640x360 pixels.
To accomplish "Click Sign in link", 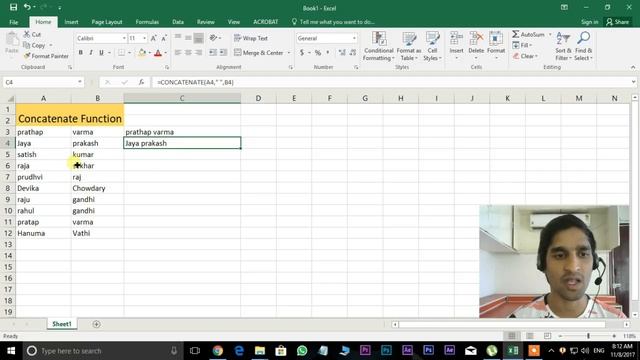I will (x=589, y=22).
